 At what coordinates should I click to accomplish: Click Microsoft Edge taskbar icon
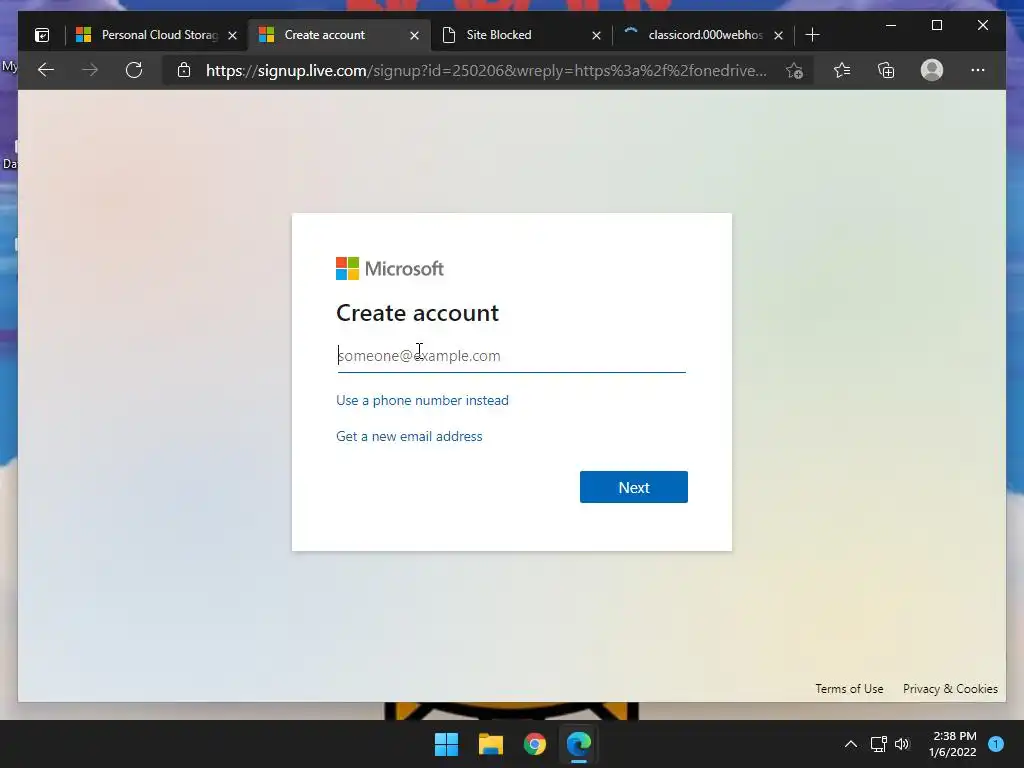[579, 744]
